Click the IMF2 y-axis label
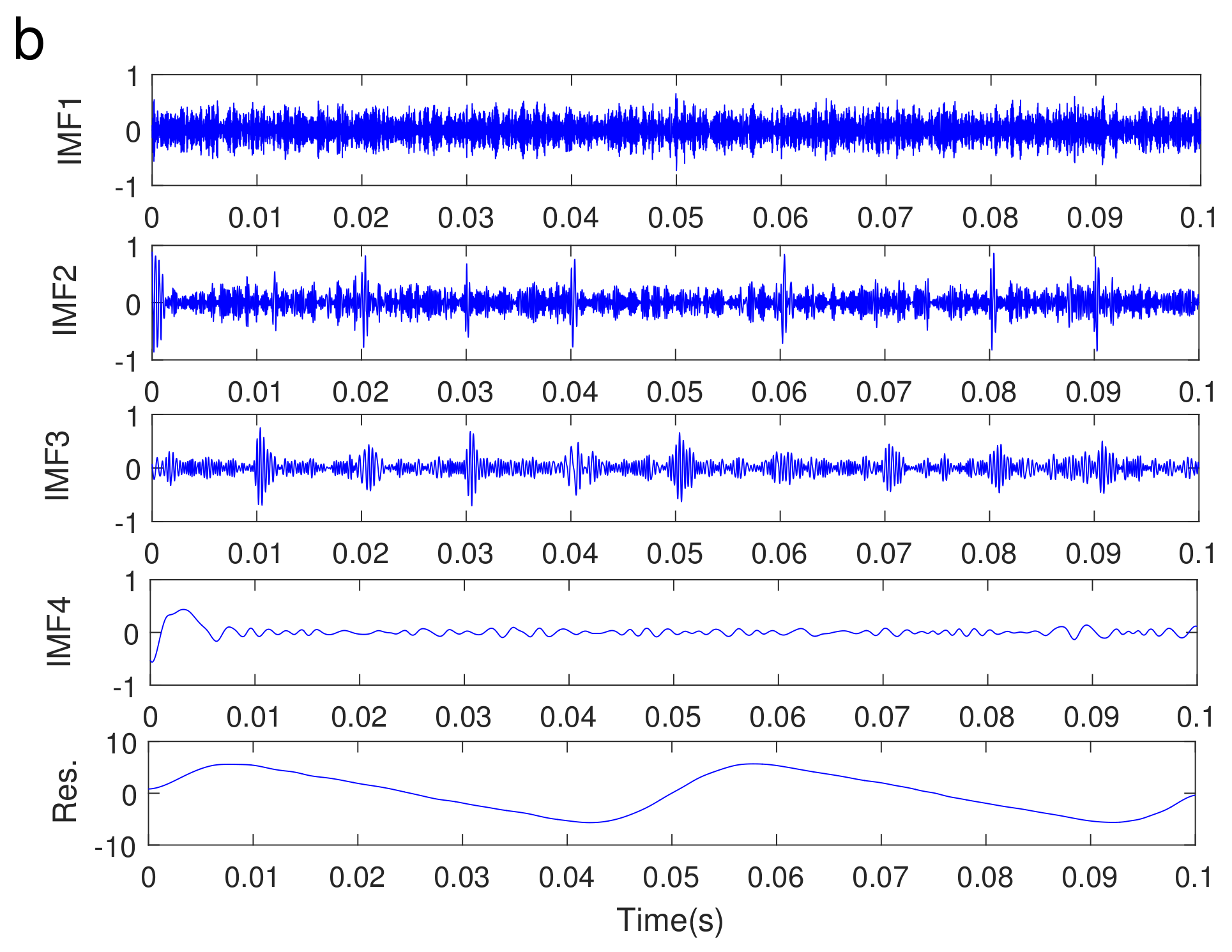 coord(65,300)
